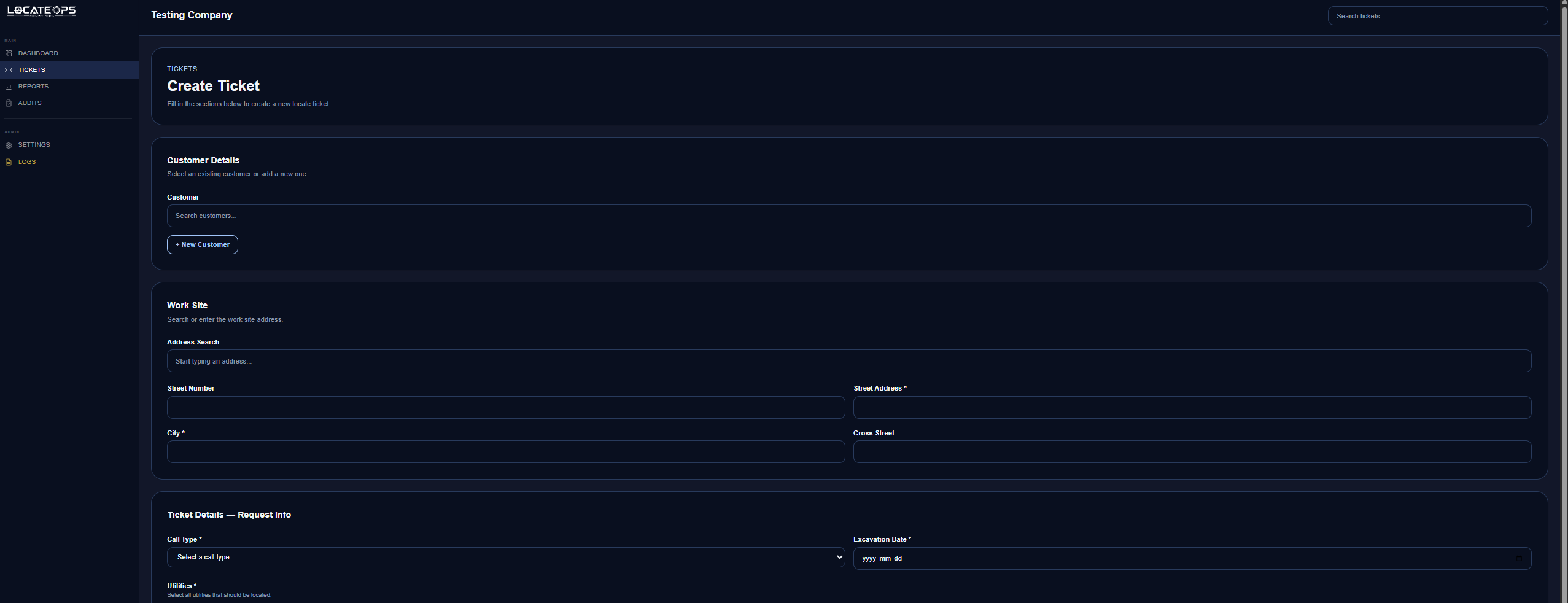Go to Reports in the sidebar
The image size is (1568, 603).
coord(69,87)
